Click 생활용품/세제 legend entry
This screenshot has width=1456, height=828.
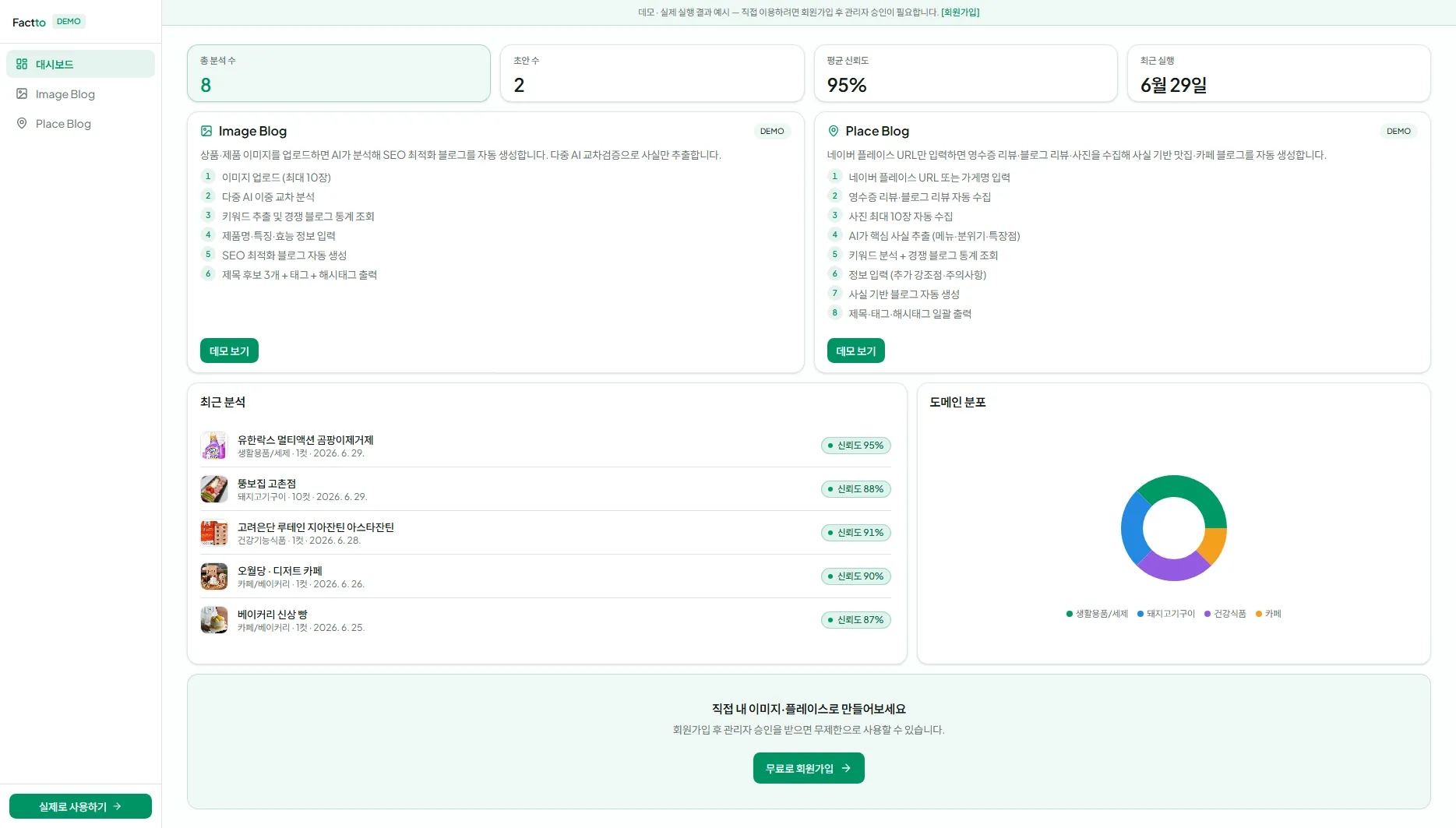coord(1097,614)
